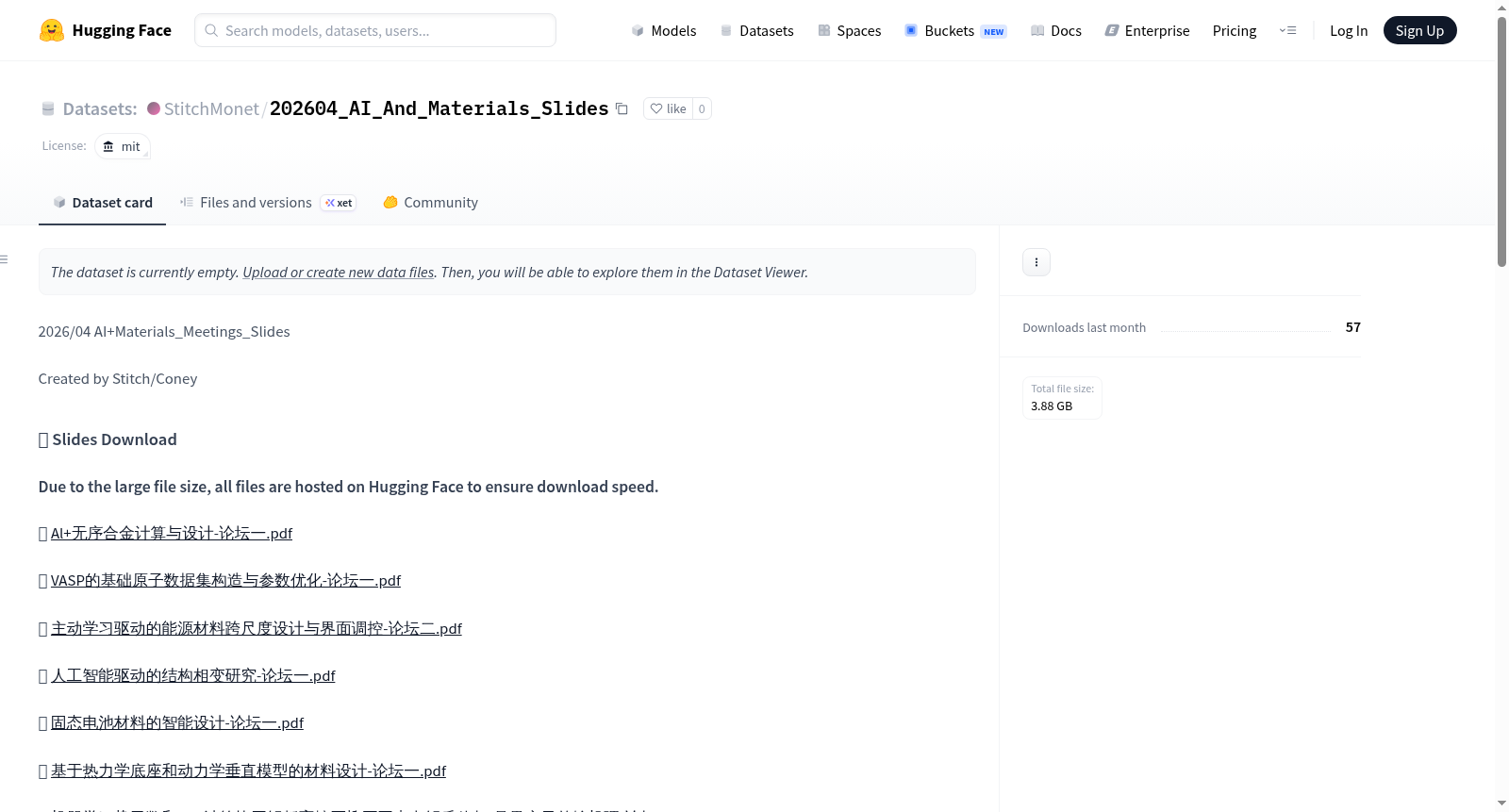Switch to the Files and versions tab
Viewport: 1509px width, 812px height.
tap(267, 202)
